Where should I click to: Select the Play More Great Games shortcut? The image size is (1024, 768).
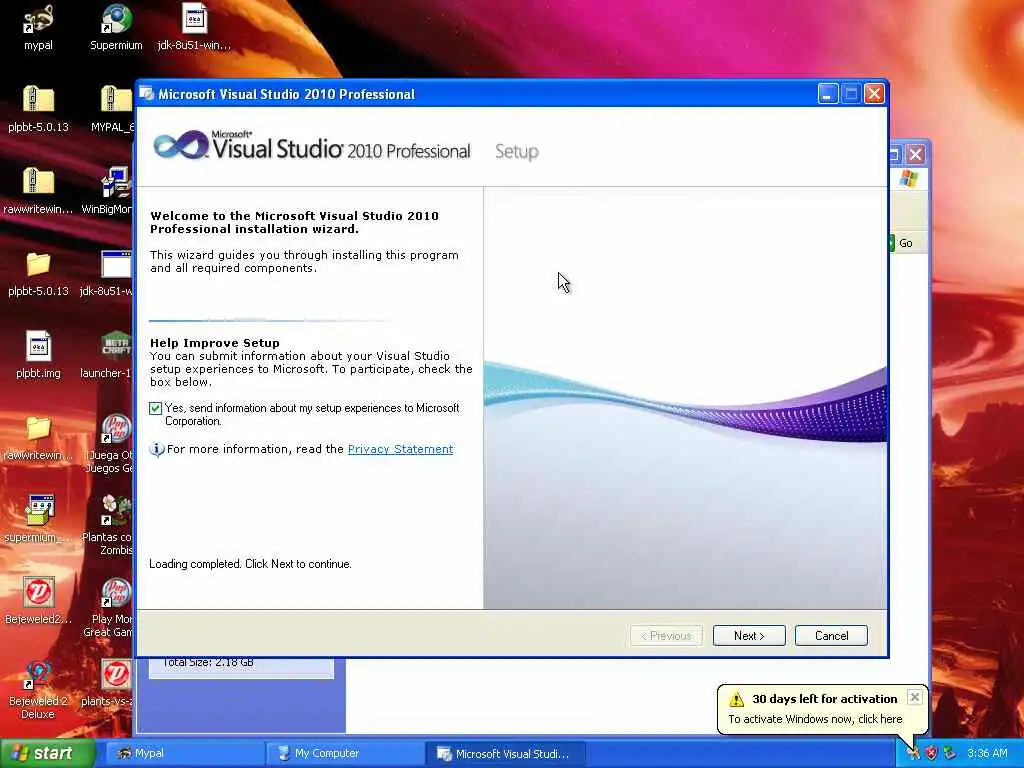tap(116, 593)
